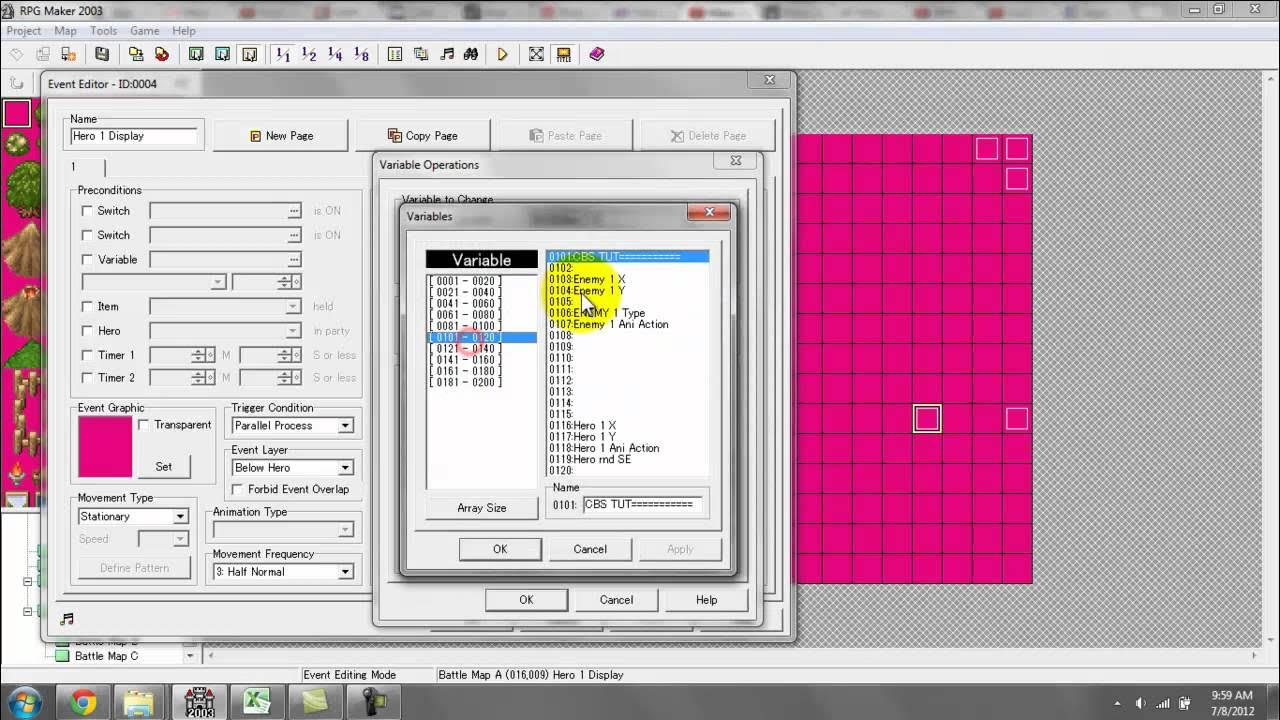The height and width of the screenshot is (720, 1280).
Task: Open the Project menu
Action: point(24,31)
